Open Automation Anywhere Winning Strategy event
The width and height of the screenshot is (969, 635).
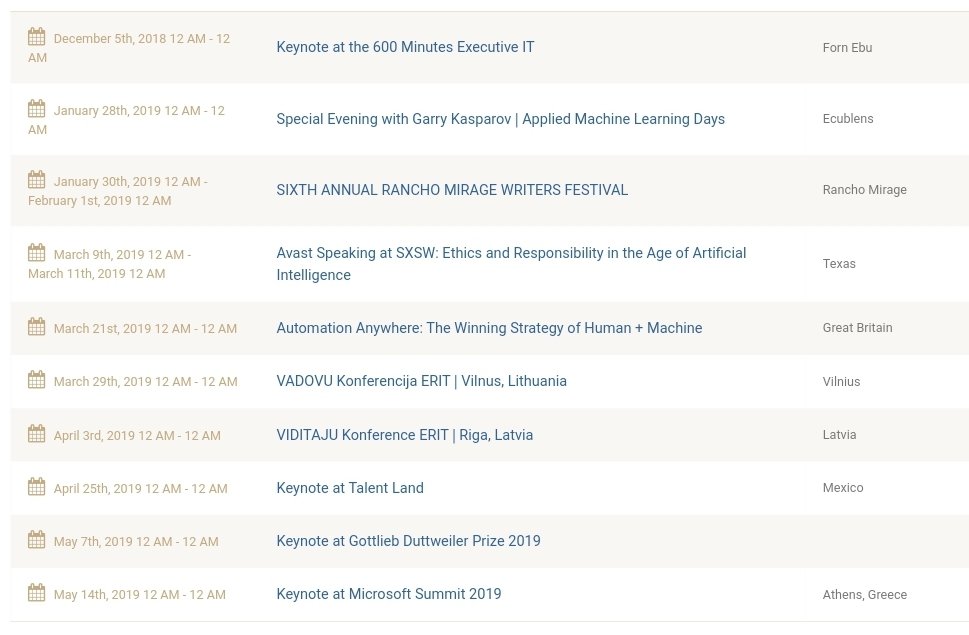point(489,328)
